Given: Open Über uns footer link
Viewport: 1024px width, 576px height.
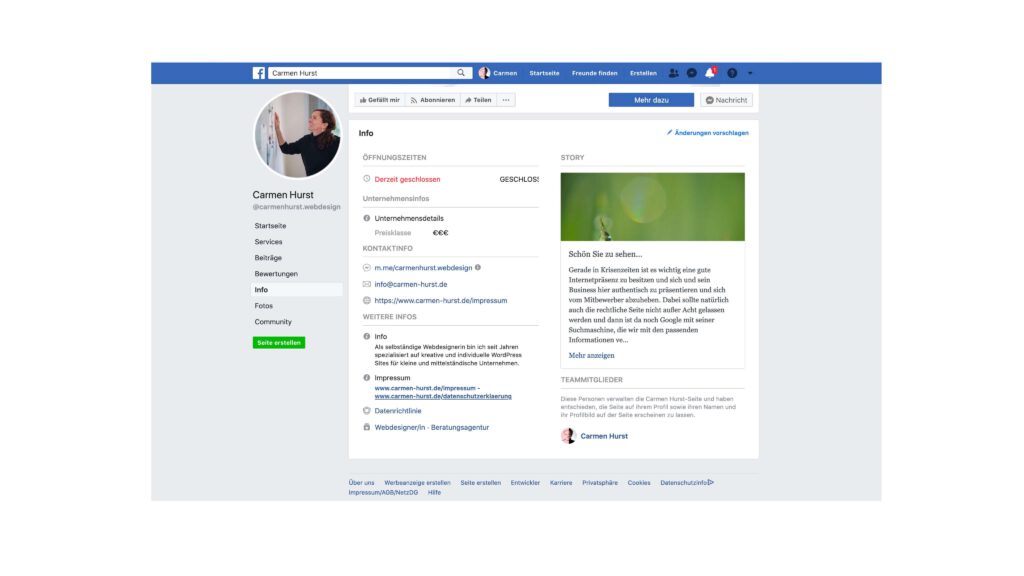Looking at the screenshot, I should [361, 483].
